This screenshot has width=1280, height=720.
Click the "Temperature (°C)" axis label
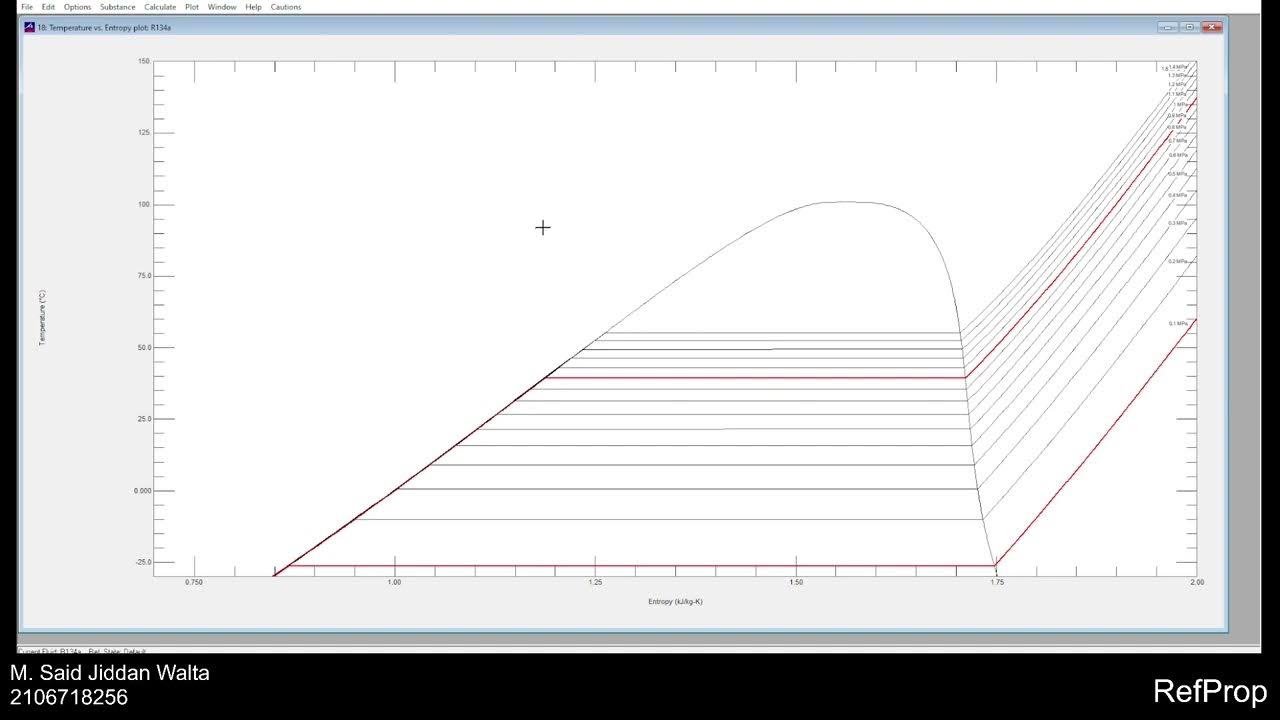click(x=42, y=318)
